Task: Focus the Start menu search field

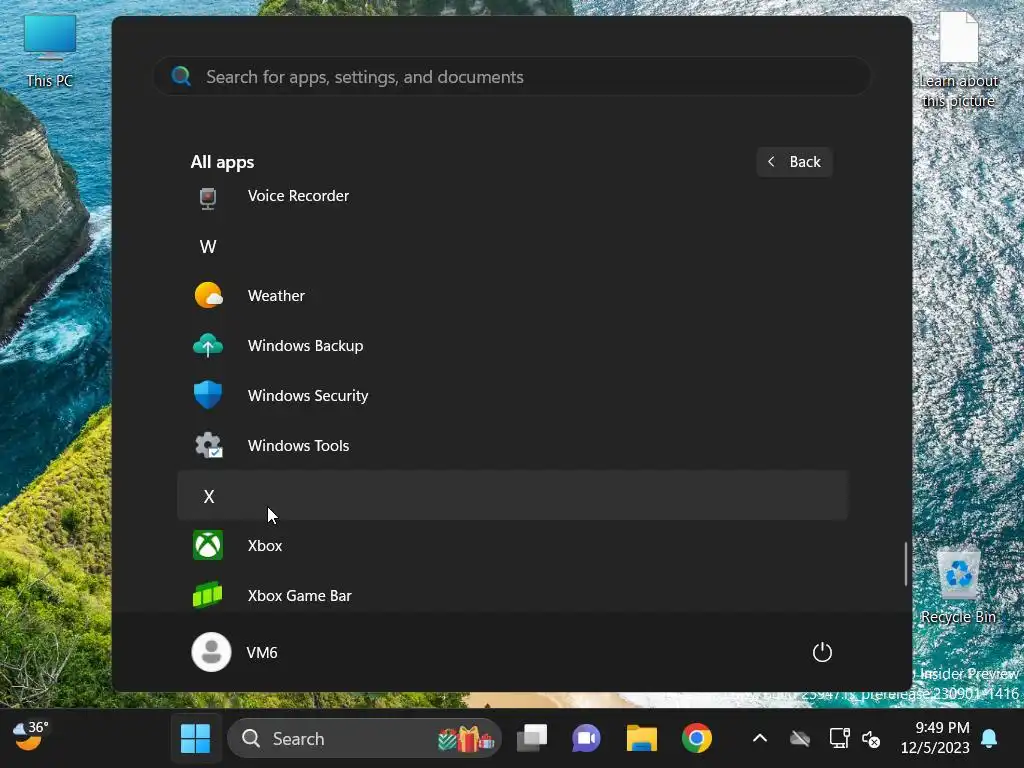Action: click(513, 76)
